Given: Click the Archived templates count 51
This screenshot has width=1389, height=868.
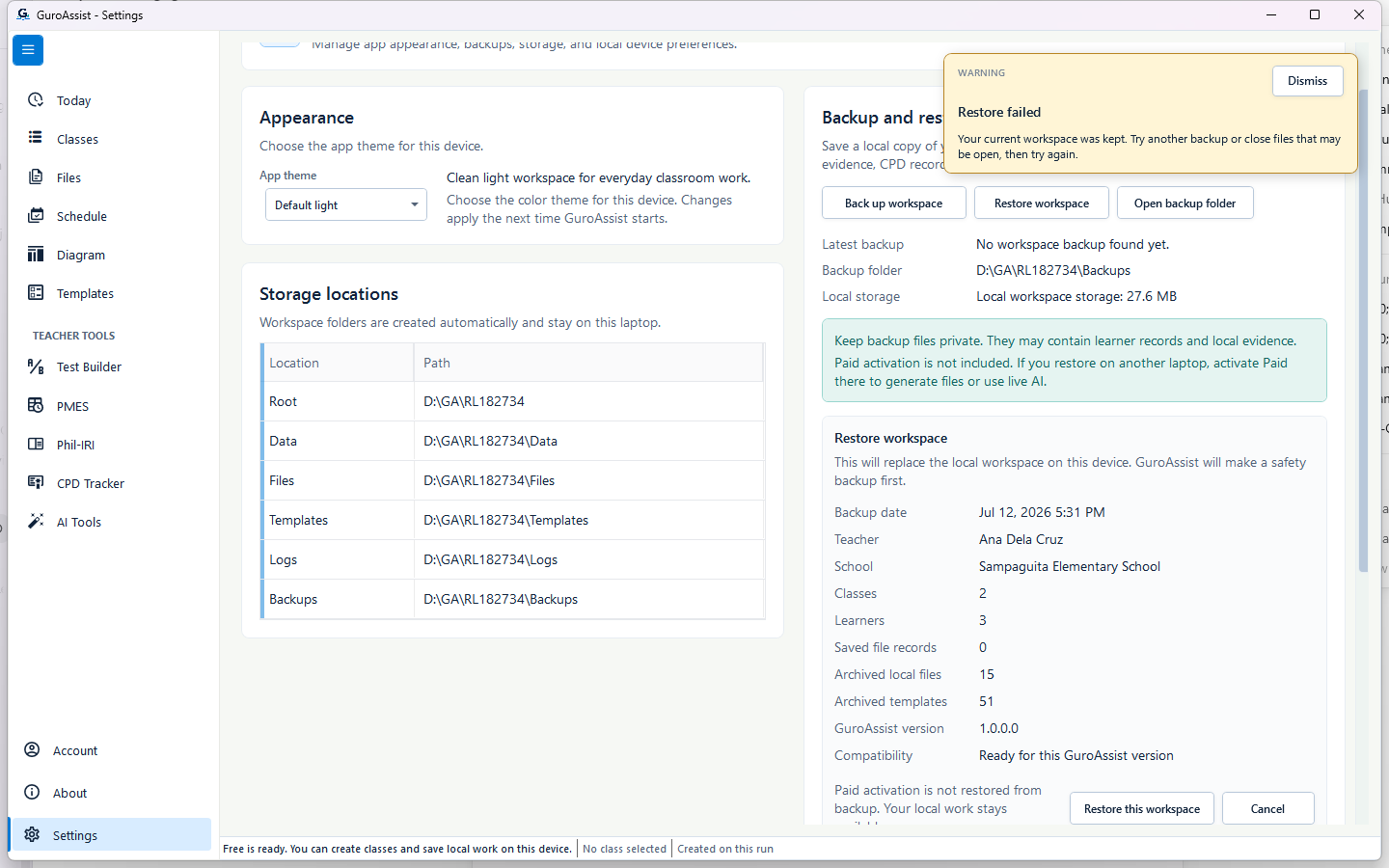Looking at the screenshot, I should point(986,701).
